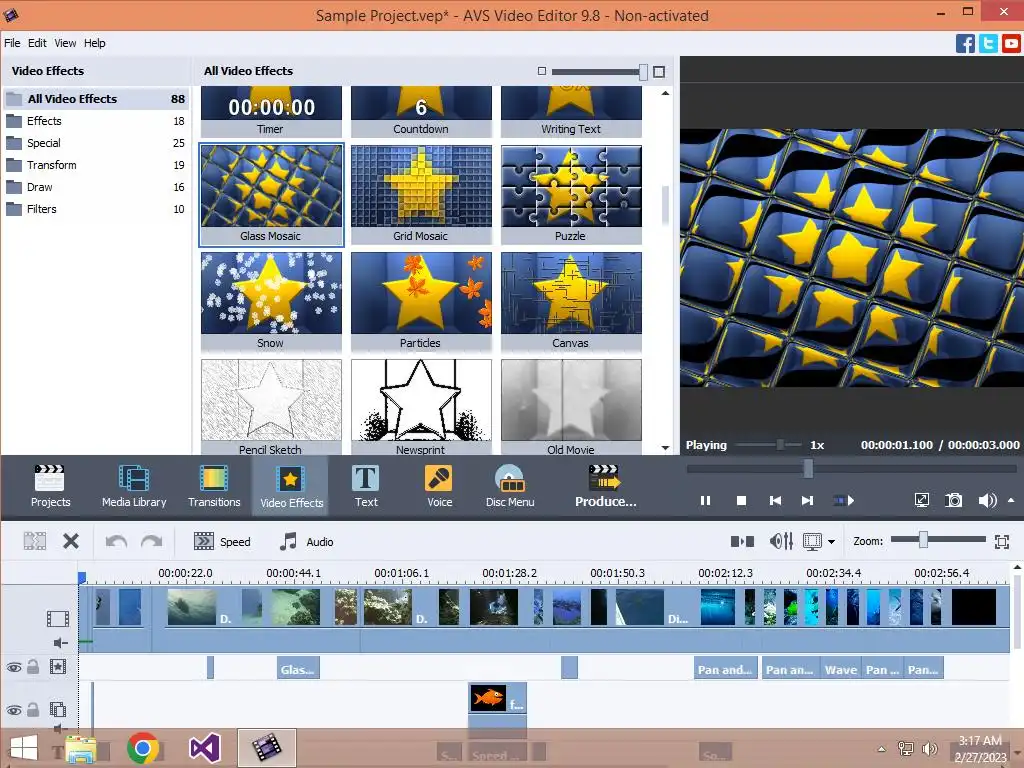Undo the last action

(x=116, y=541)
